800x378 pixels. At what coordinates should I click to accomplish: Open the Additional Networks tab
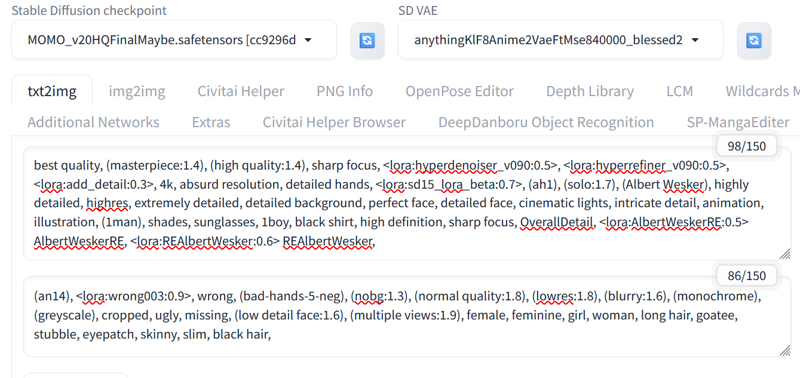pos(93,122)
